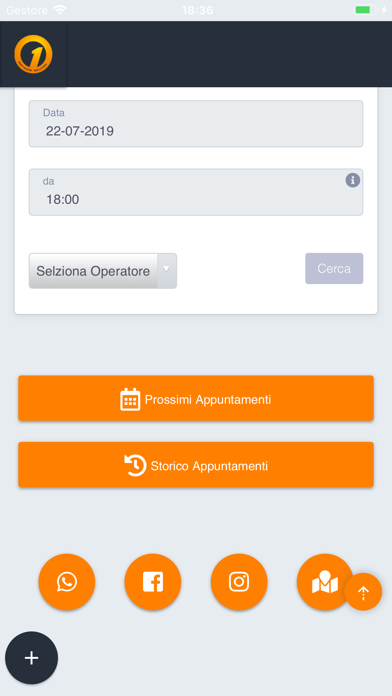
Task: Tap the dark plus floating button
Action: click(32, 658)
